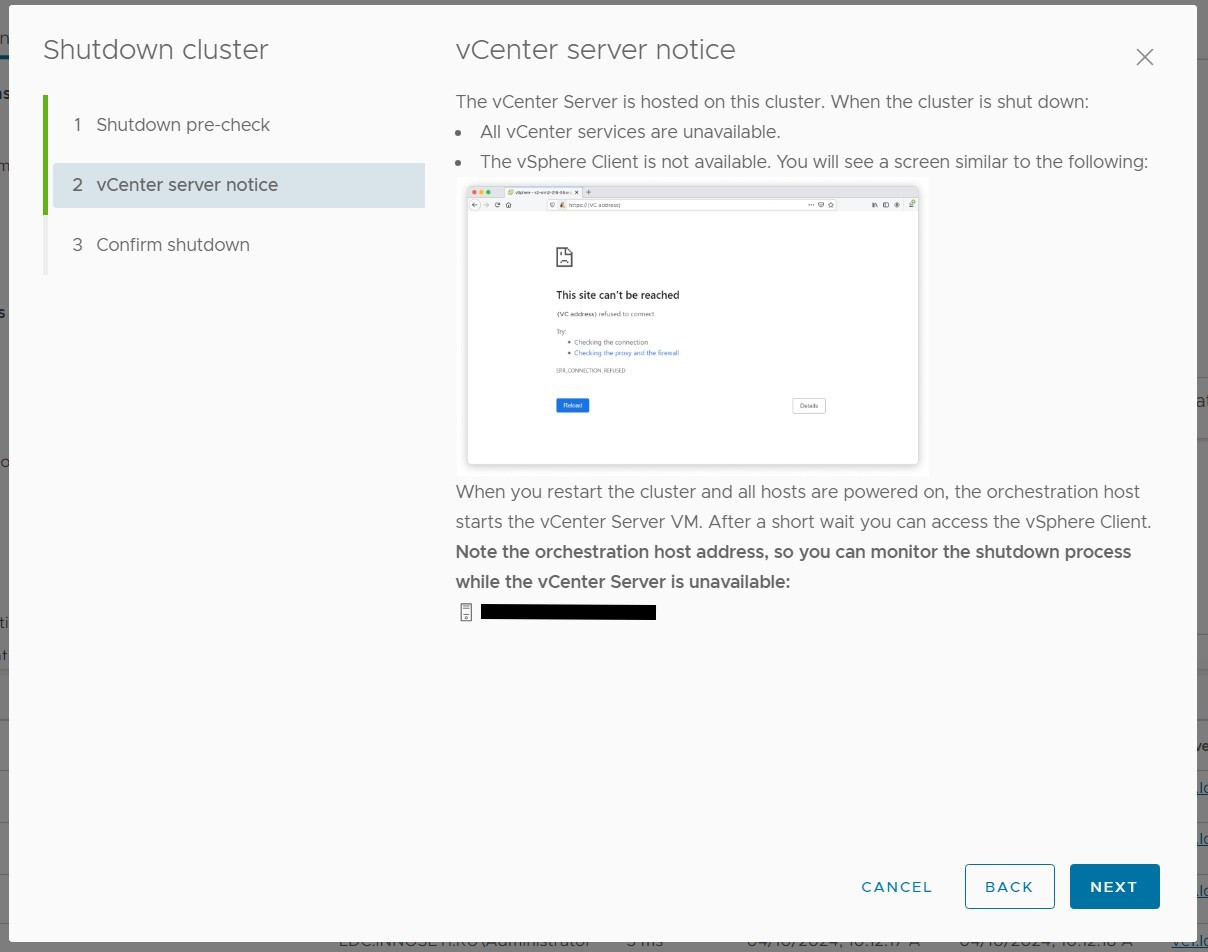Go to Shutdown pre-check step

tap(183, 125)
